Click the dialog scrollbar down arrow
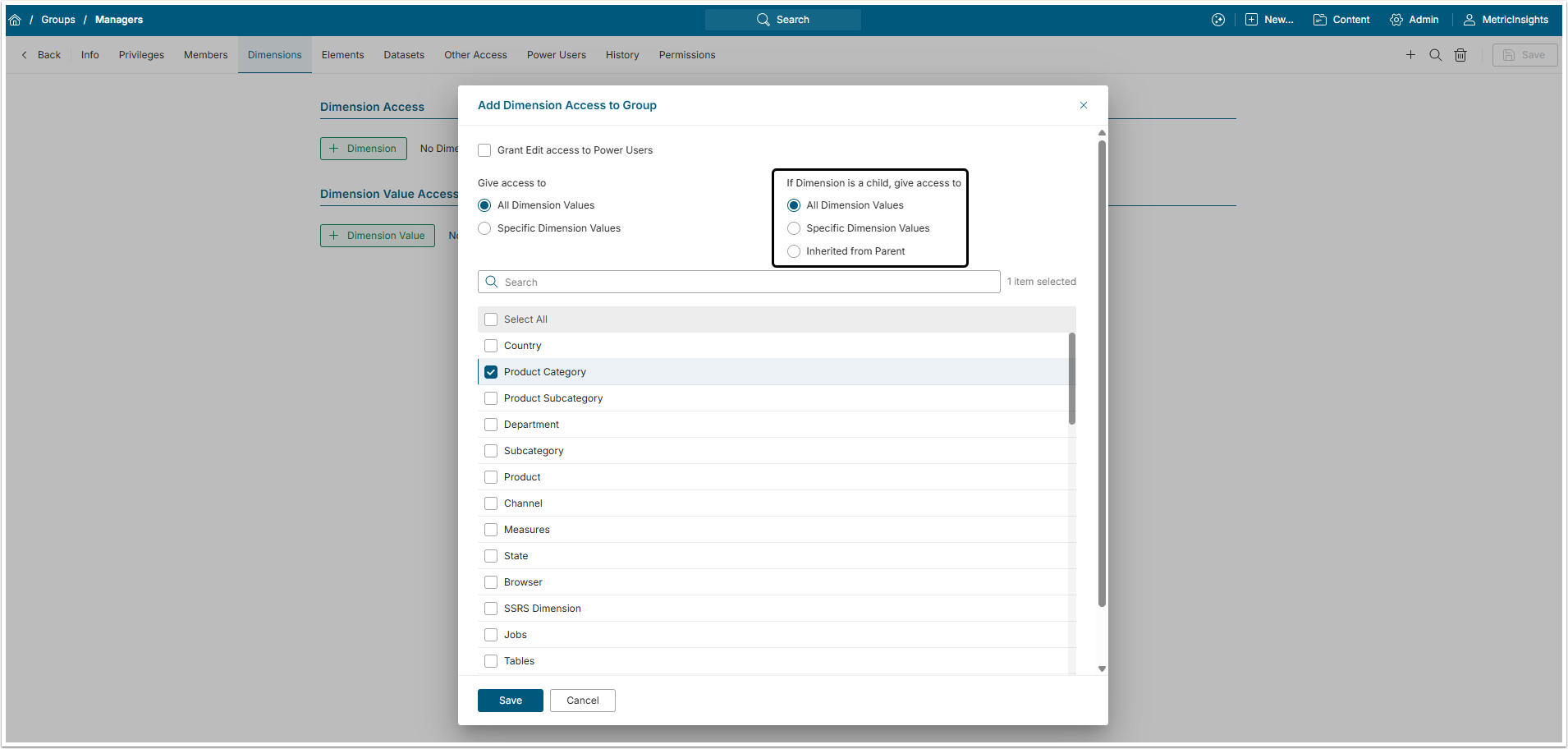This screenshot has width=1568, height=749. 1102,669
